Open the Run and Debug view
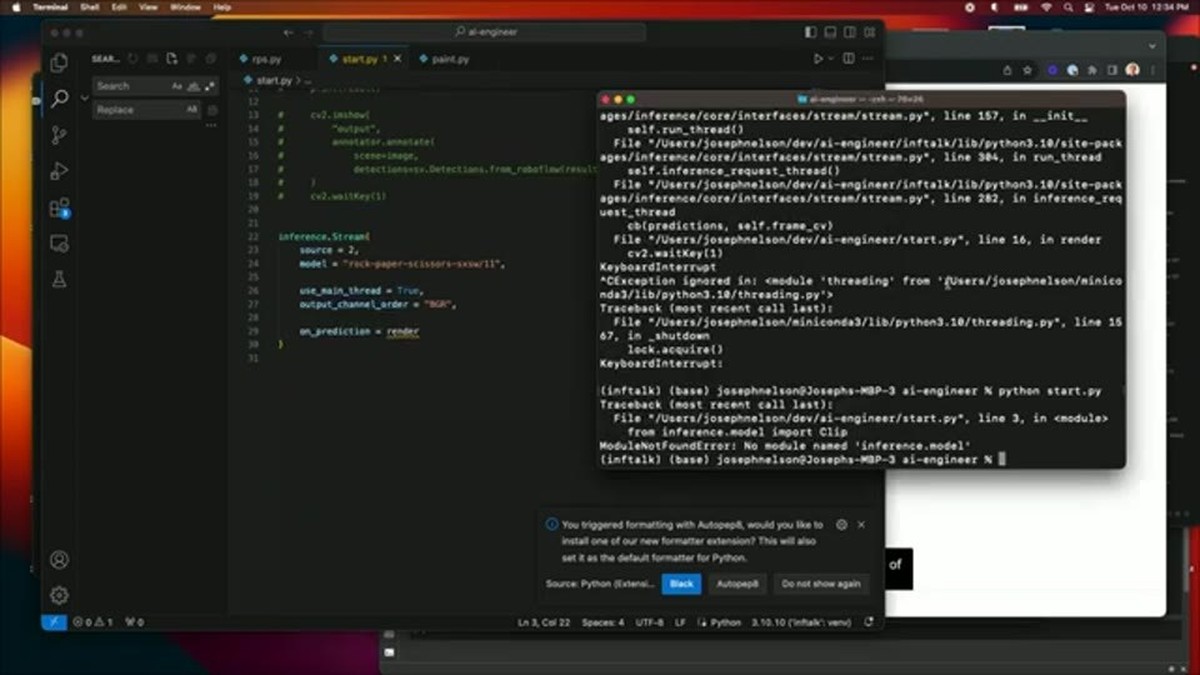 [x=59, y=171]
